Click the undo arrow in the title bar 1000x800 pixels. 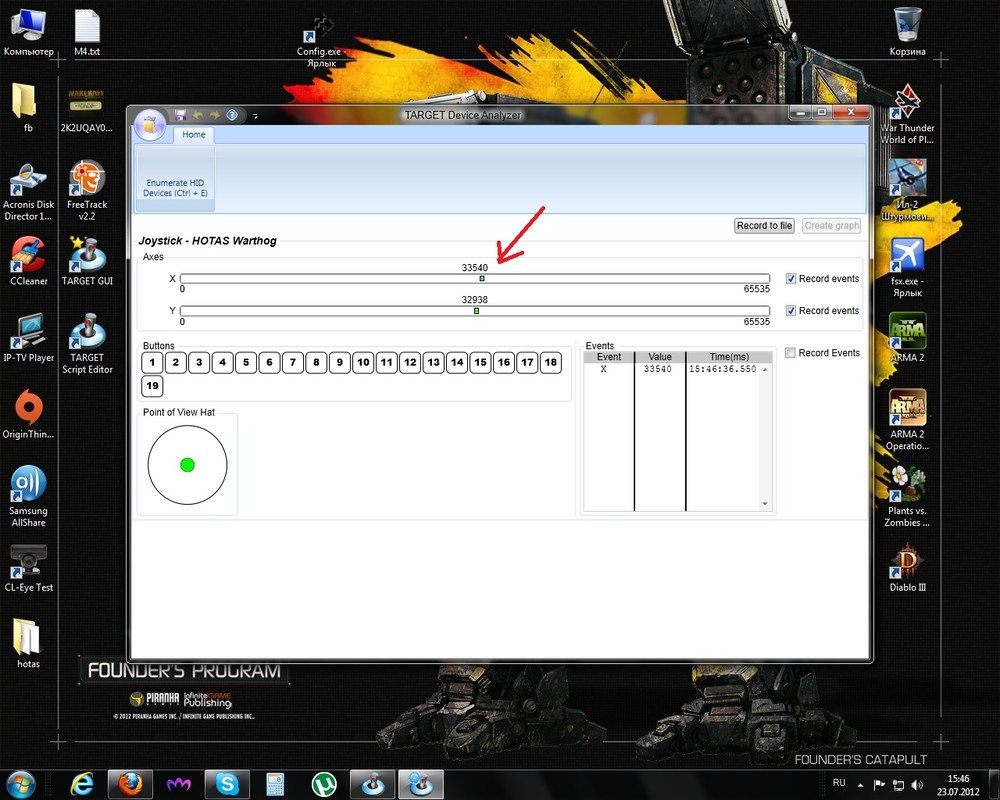(198, 115)
